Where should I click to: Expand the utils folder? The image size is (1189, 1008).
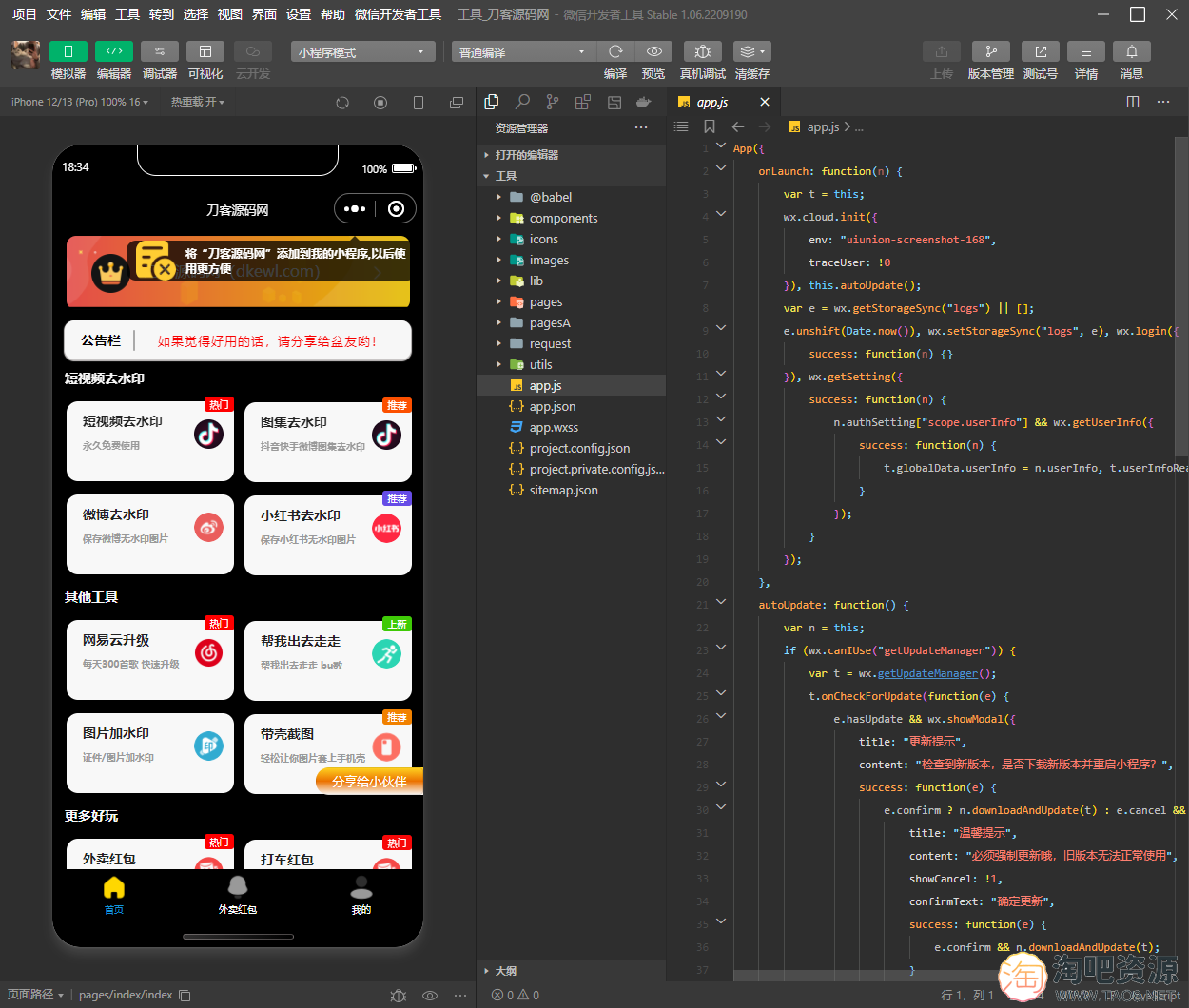click(x=571, y=364)
